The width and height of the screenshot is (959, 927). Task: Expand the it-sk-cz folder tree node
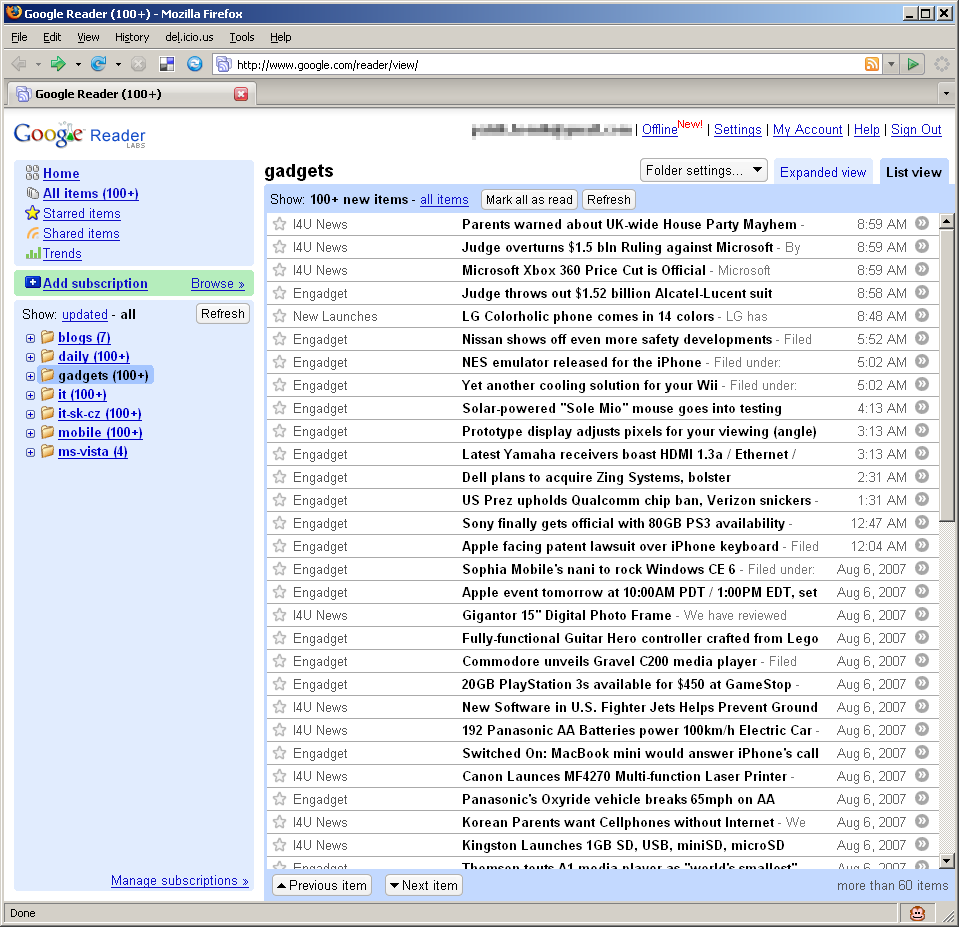coord(30,414)
